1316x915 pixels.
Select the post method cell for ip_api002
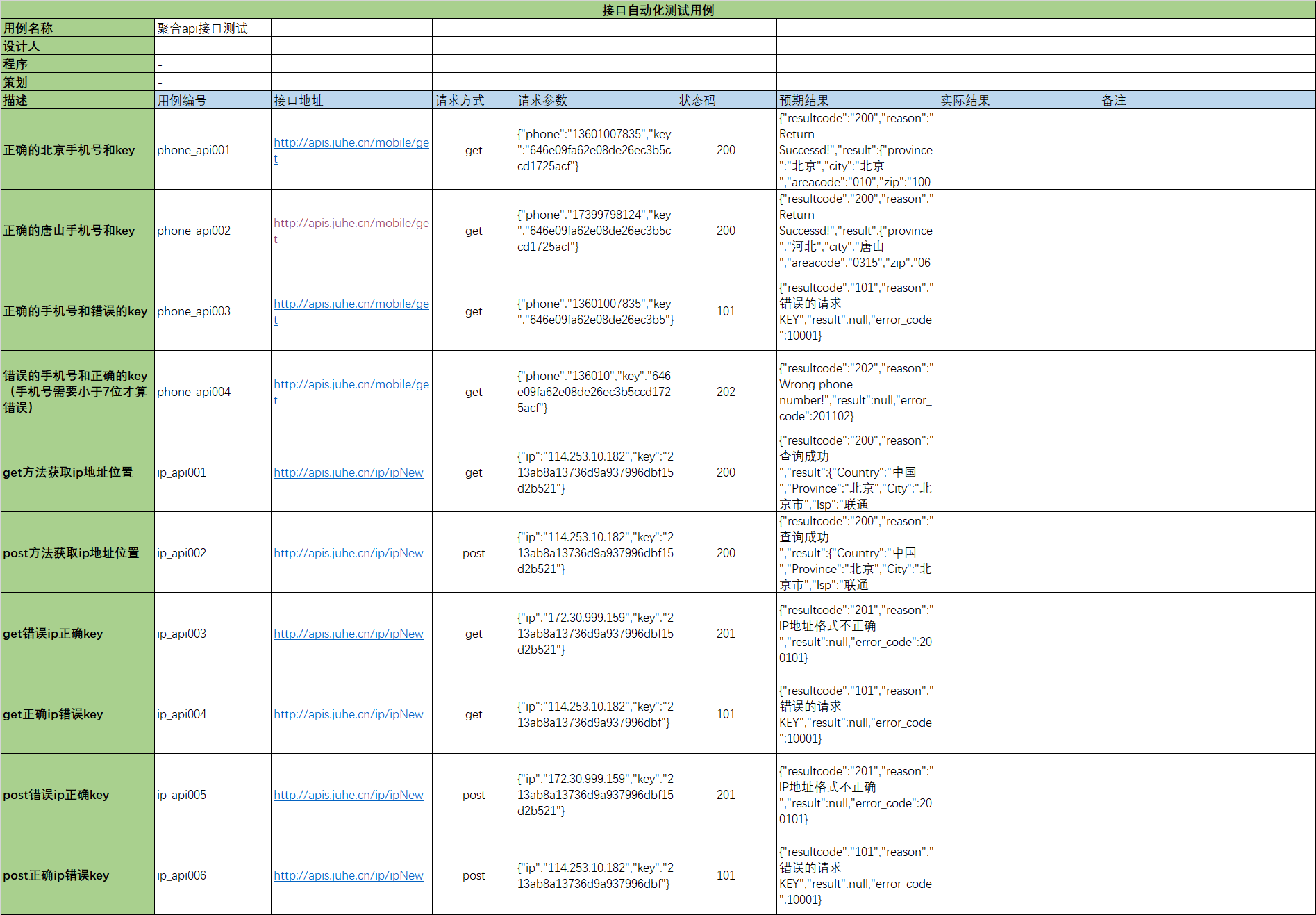474,553
